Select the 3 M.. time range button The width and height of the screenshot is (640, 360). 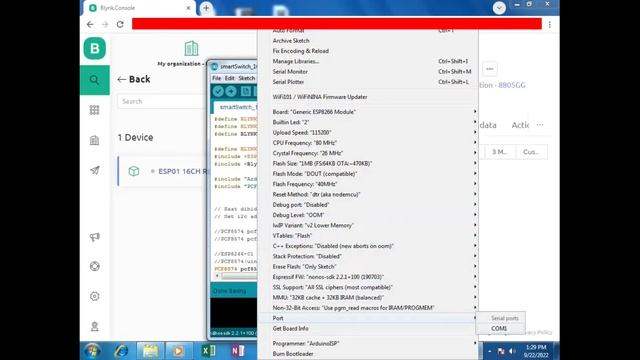[499, 152]
